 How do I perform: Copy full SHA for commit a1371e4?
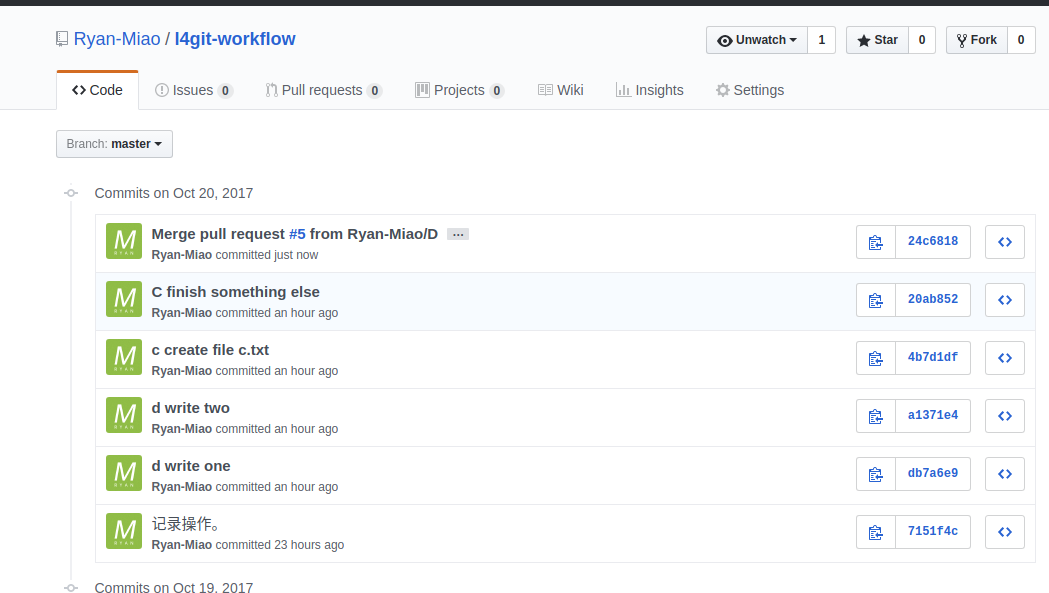[876, 416]
